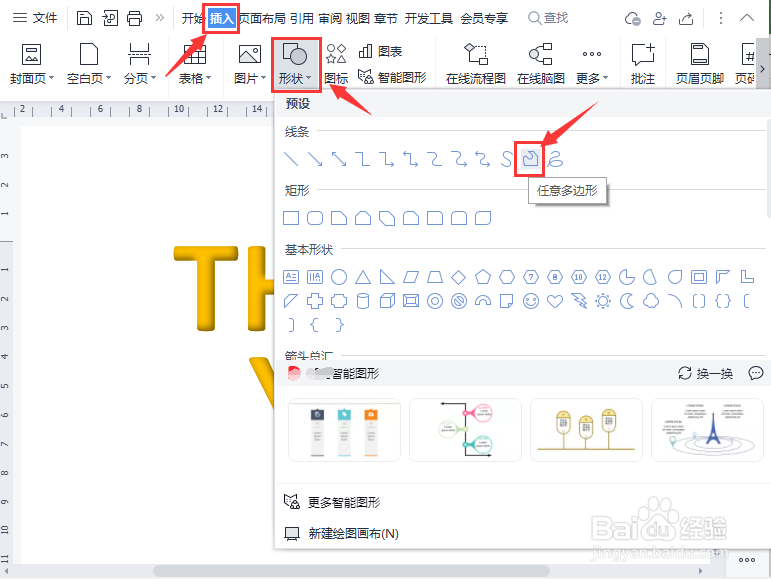Choose the rounded rectangle shape

(315, 218)
